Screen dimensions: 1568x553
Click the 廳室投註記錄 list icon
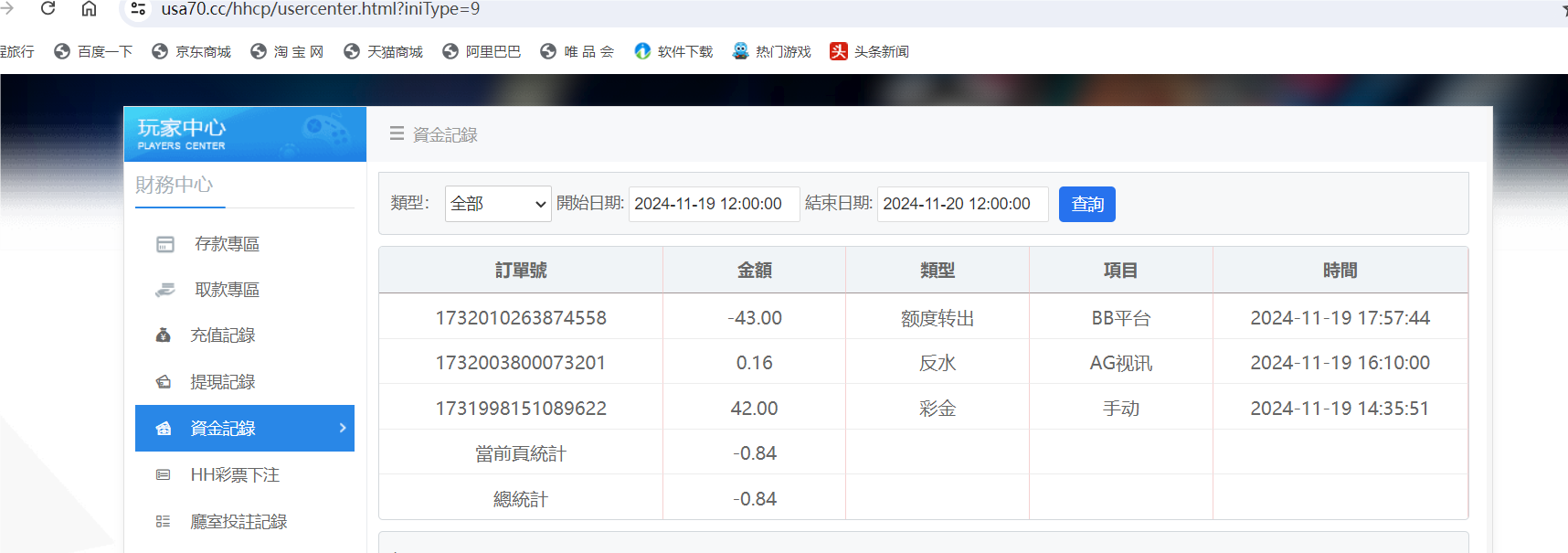click(x=164, y=522)
